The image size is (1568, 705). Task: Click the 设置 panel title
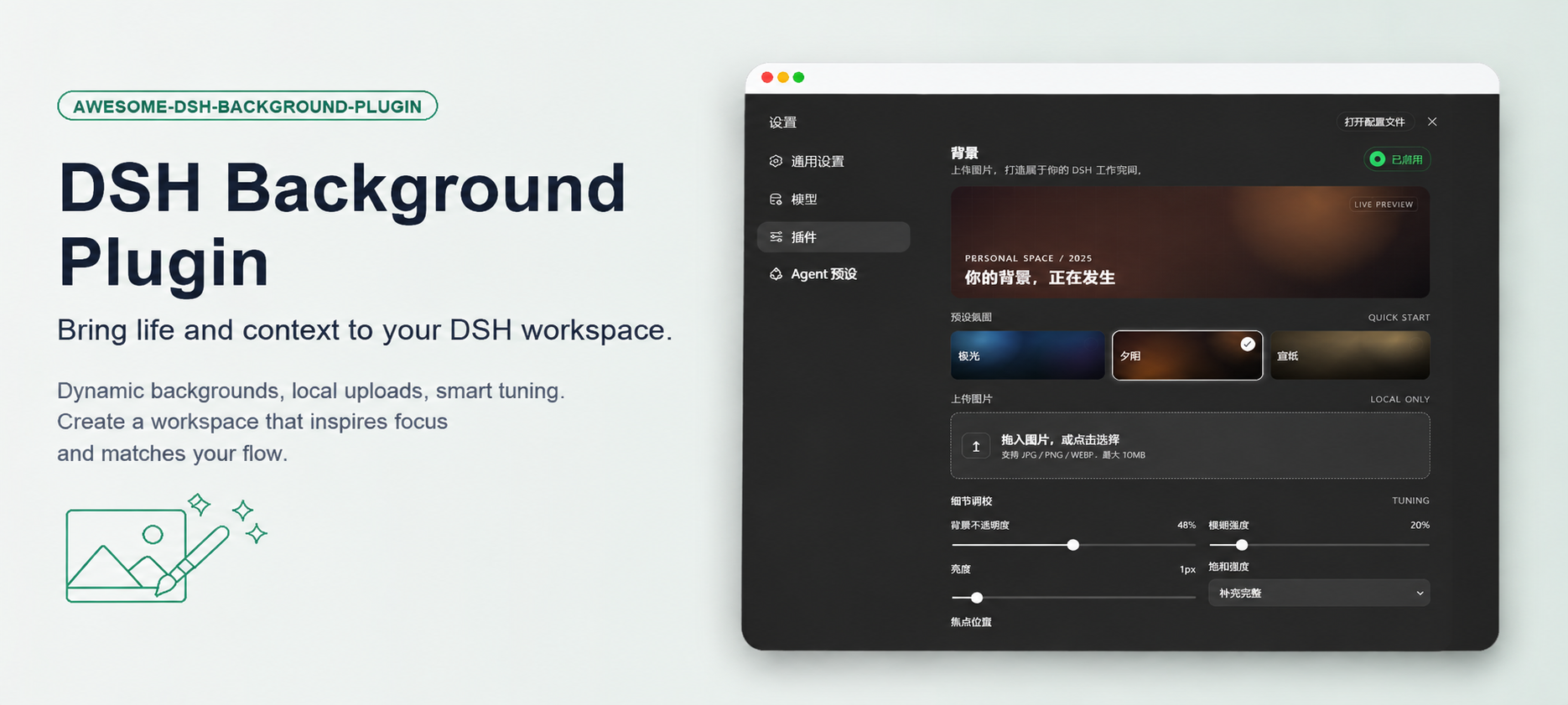pyautogui.click(x=783, y=122)
